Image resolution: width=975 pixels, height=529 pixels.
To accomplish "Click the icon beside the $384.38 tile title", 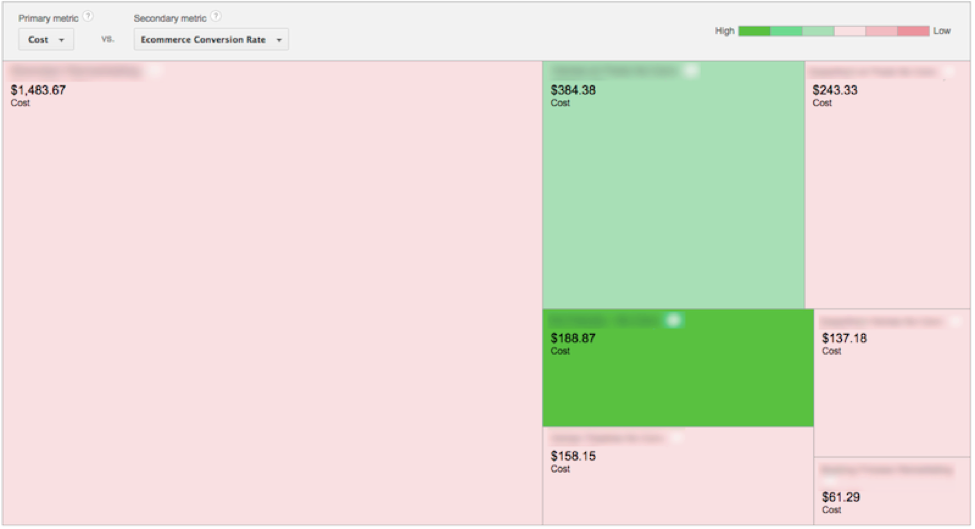I will point(691,71).
